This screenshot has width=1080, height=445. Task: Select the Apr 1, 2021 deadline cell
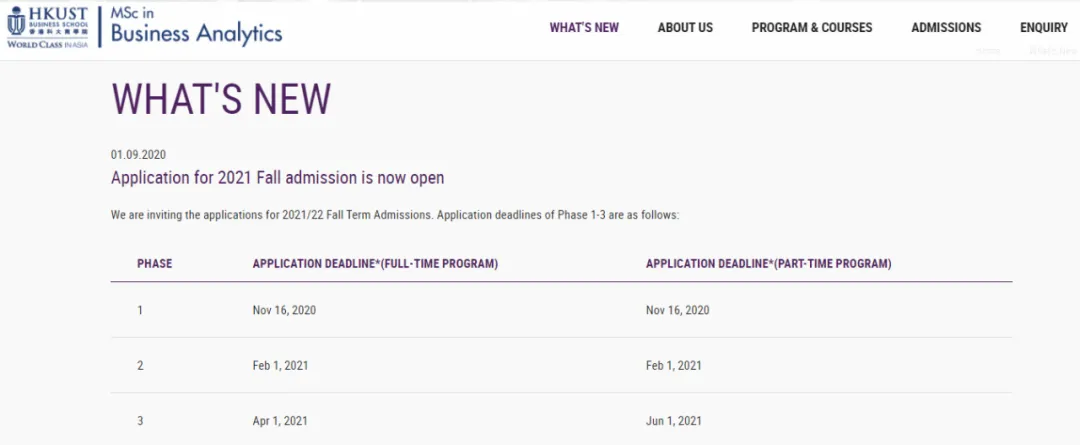coord(280,421)
